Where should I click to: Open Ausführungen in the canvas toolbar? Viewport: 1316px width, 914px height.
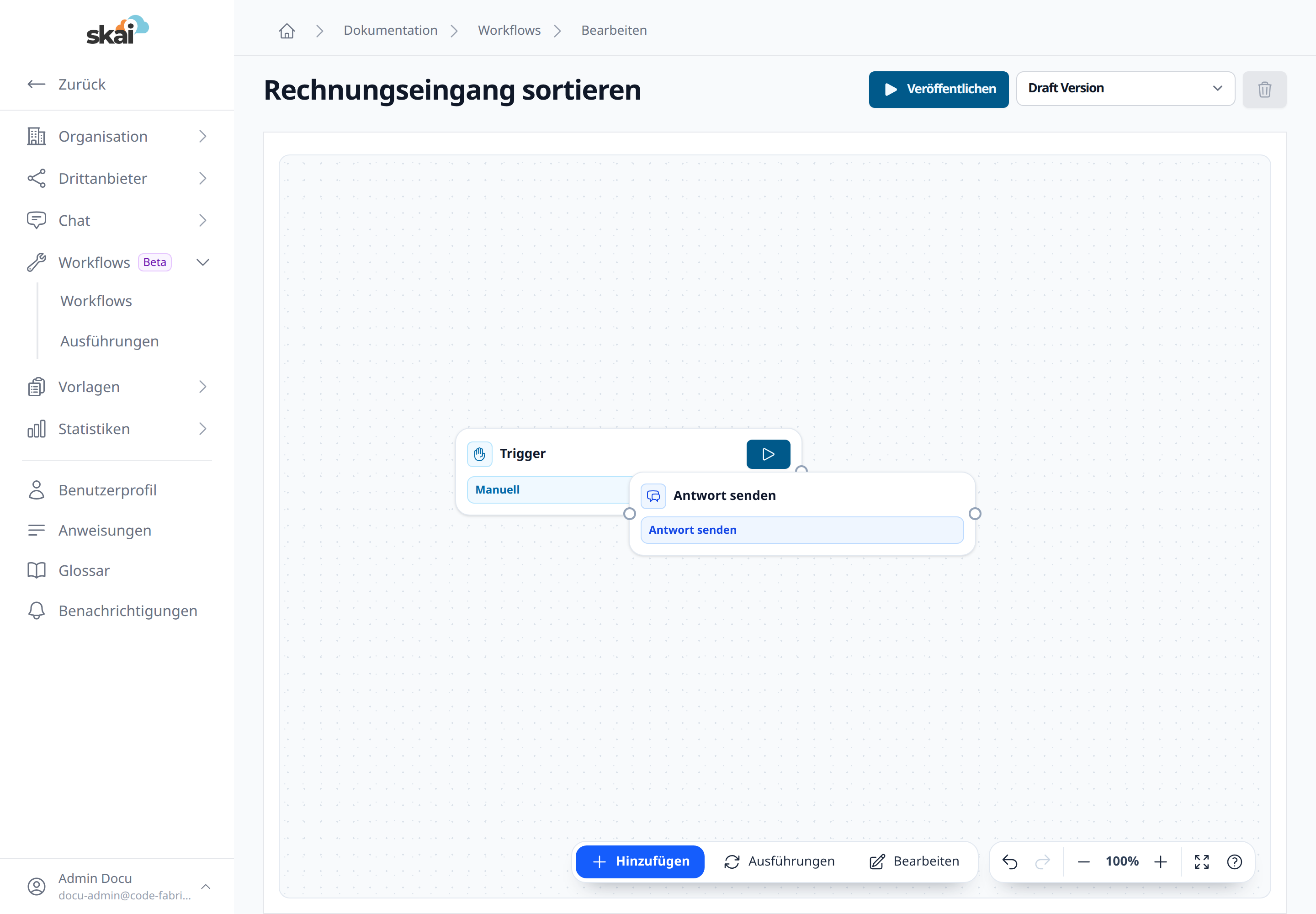click(780, 861)
